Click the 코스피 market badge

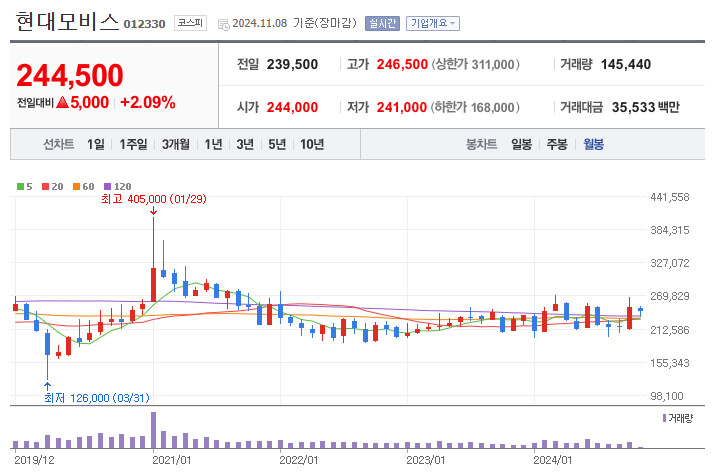190,23
